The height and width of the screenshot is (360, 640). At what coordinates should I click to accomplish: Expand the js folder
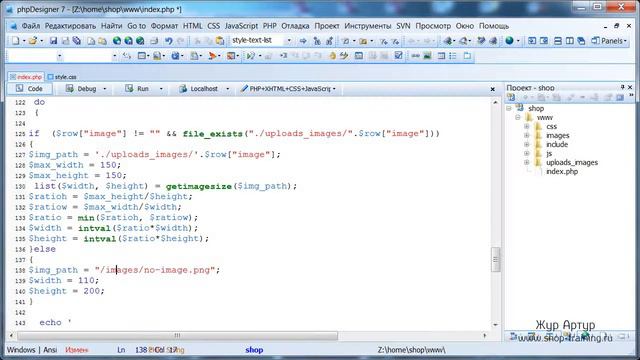[527, 153]
